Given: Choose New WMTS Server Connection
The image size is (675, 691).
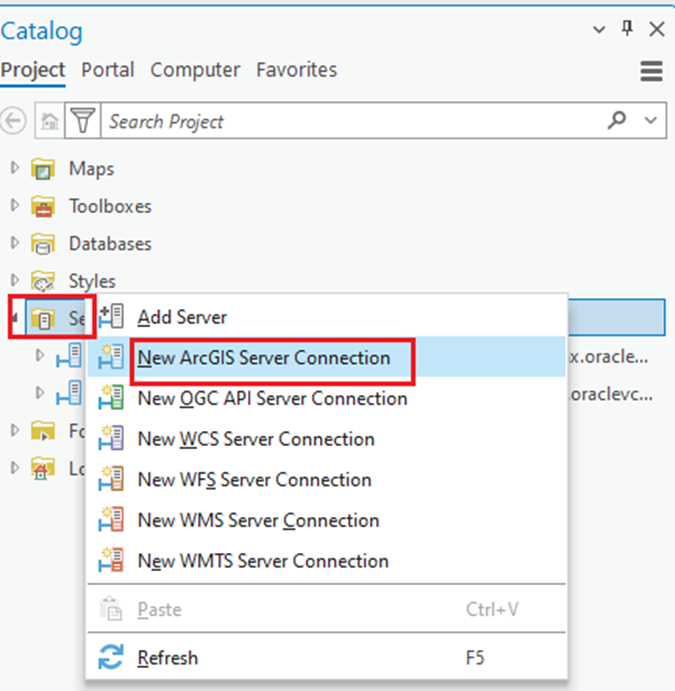Looking at the screenshot, I should coord(326,560).
